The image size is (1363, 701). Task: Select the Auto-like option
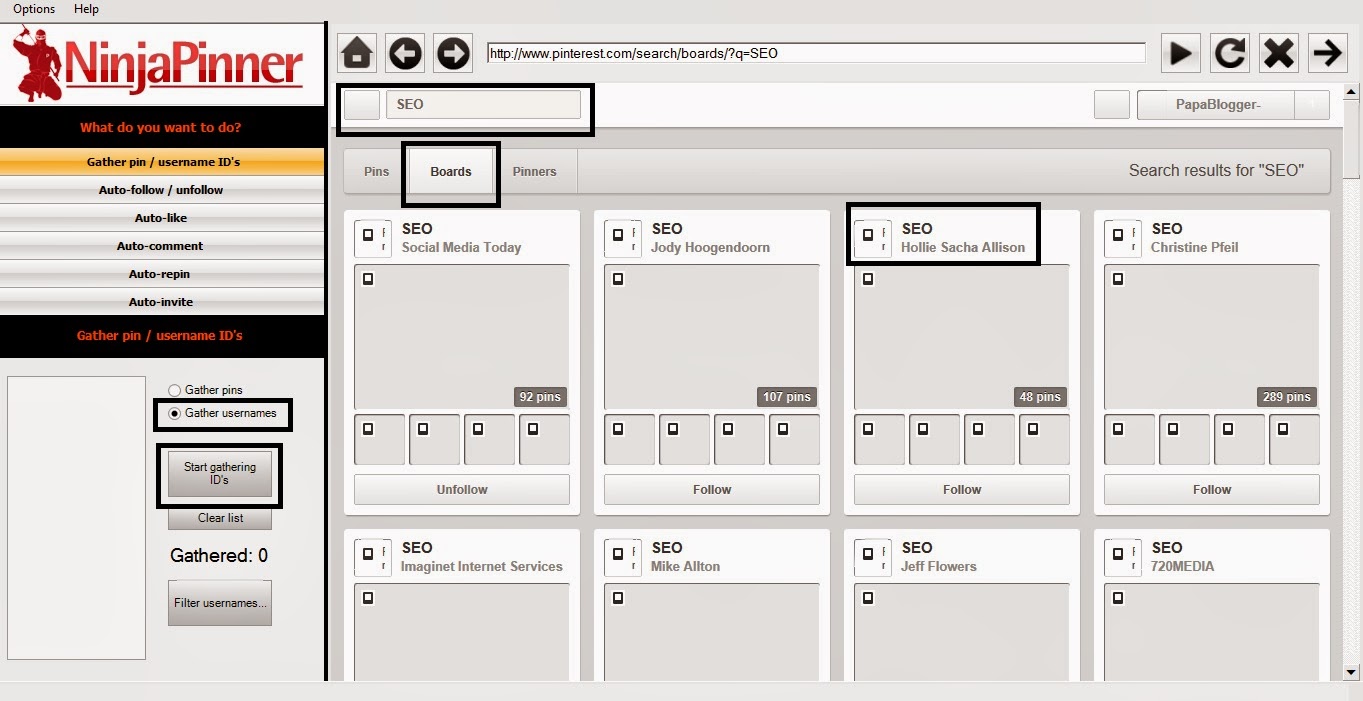(162, 218)
